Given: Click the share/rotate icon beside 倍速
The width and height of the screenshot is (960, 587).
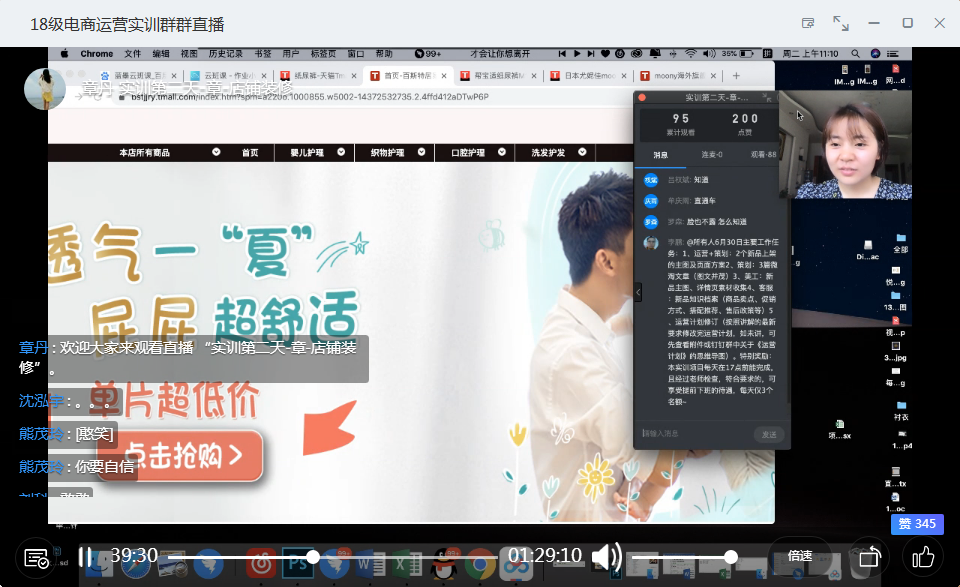Looking at the screenshot, I should 869,556.
